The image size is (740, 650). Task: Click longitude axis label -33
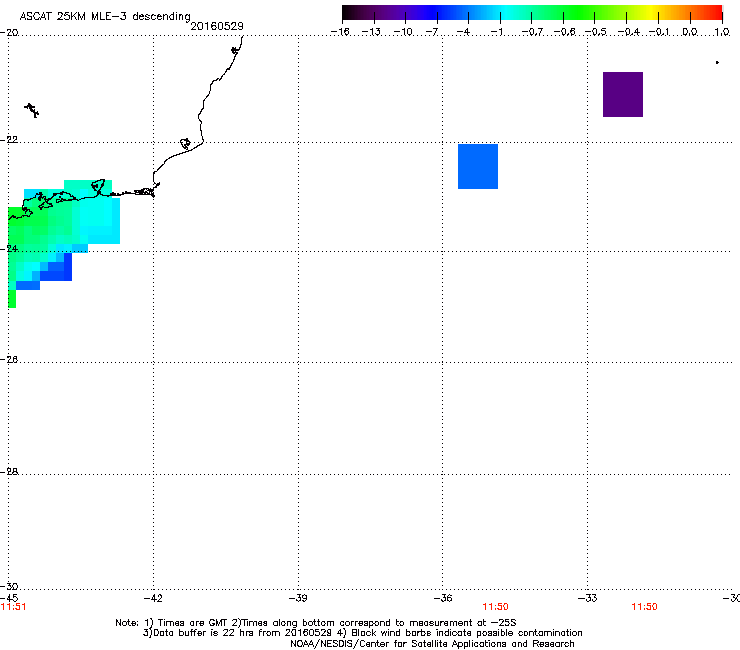pyautogui.click(x=587, y=598)
